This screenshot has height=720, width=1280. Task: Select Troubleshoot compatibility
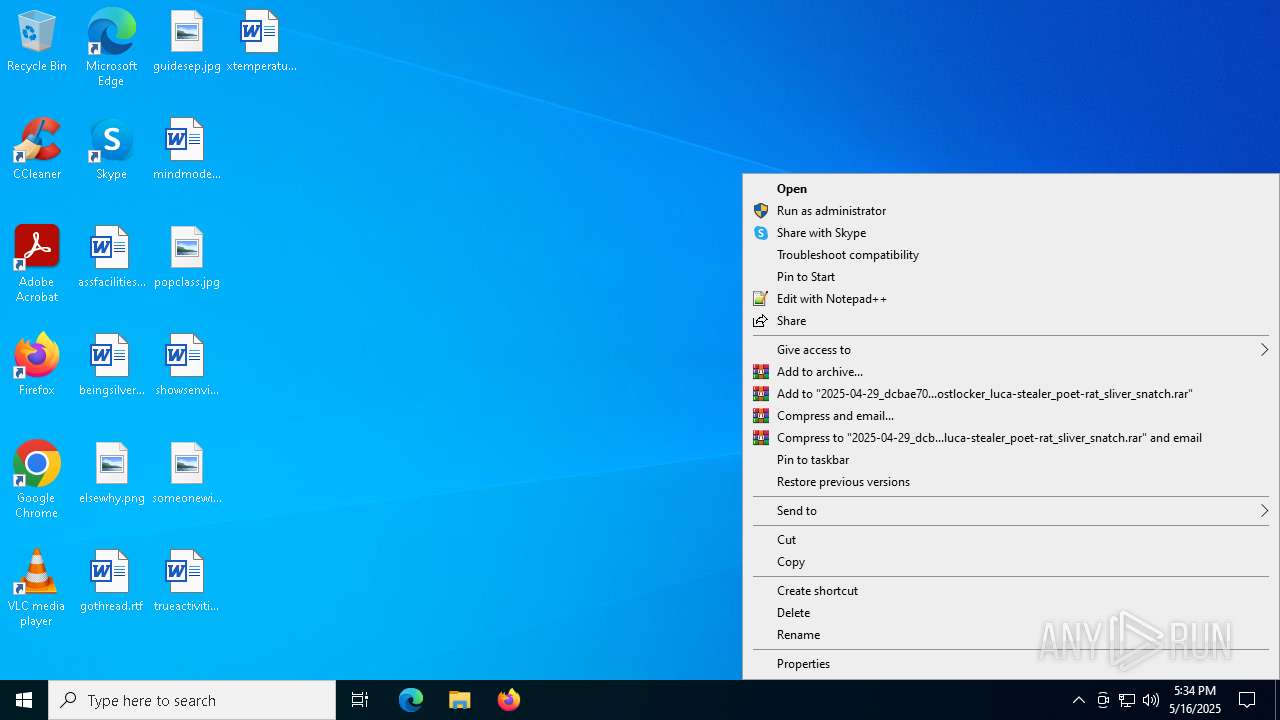click(1011, 255)
